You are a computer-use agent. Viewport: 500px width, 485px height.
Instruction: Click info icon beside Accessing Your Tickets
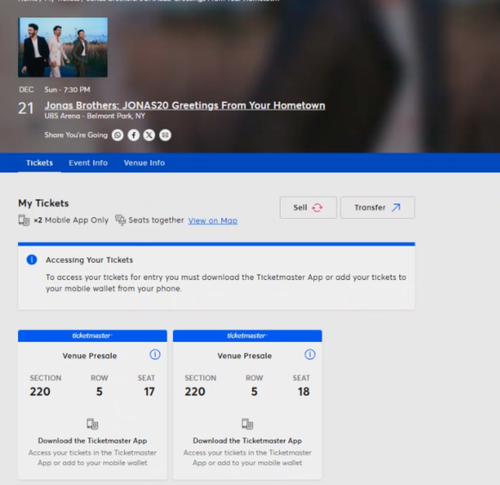(x=32, y=260)
